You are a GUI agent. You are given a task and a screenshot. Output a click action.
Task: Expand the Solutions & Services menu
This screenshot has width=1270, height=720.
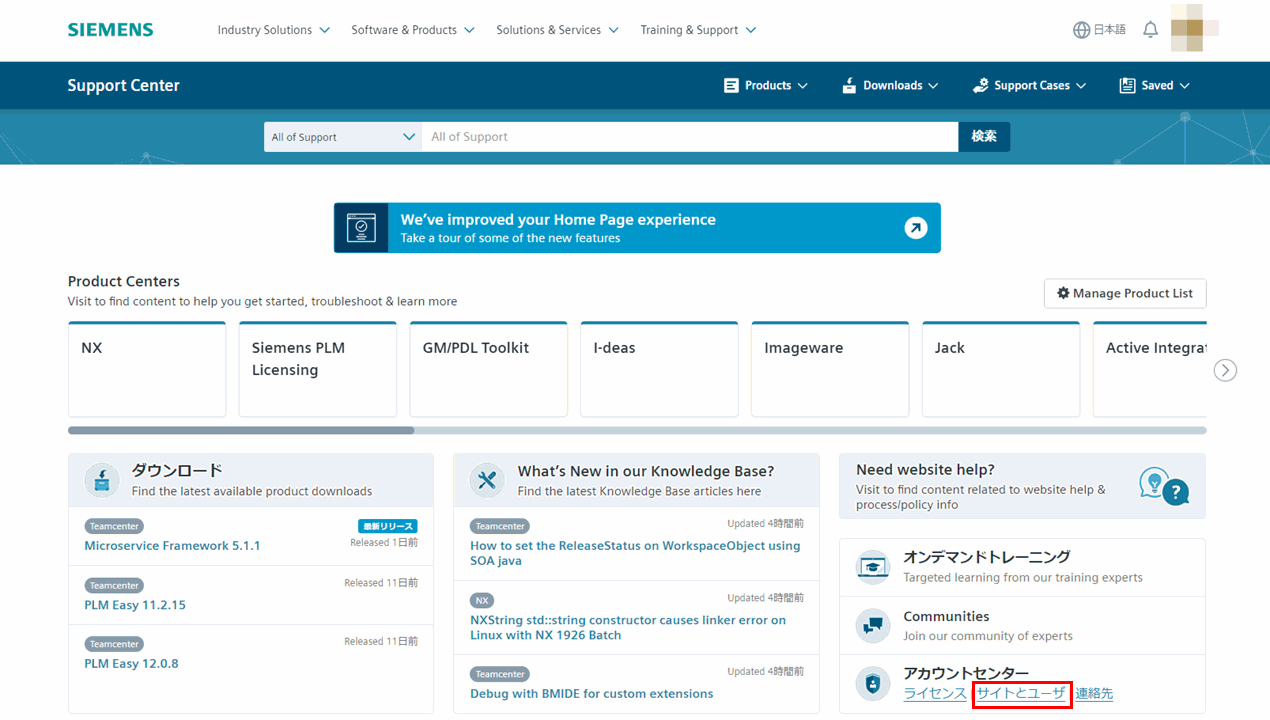(x=558, y=30)
